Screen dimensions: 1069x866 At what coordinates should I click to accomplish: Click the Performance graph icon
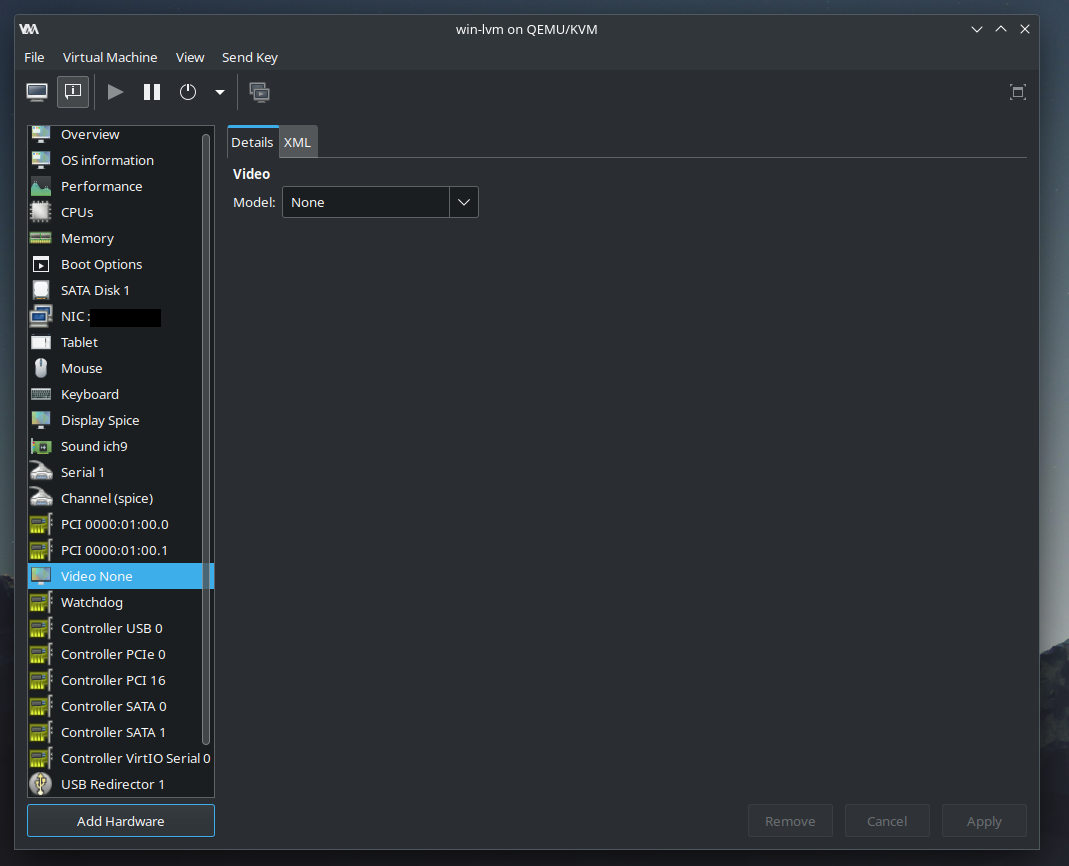(41, 186)
